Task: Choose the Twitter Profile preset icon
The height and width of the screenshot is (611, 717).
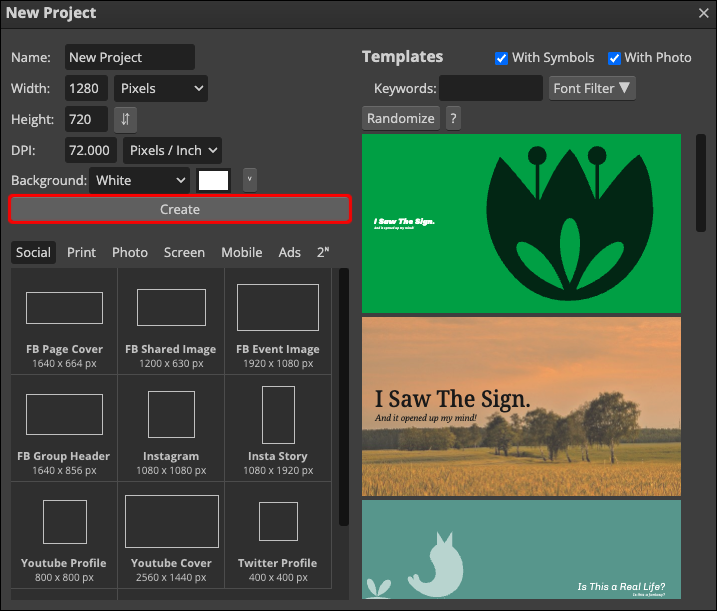Action: (278, 521)
